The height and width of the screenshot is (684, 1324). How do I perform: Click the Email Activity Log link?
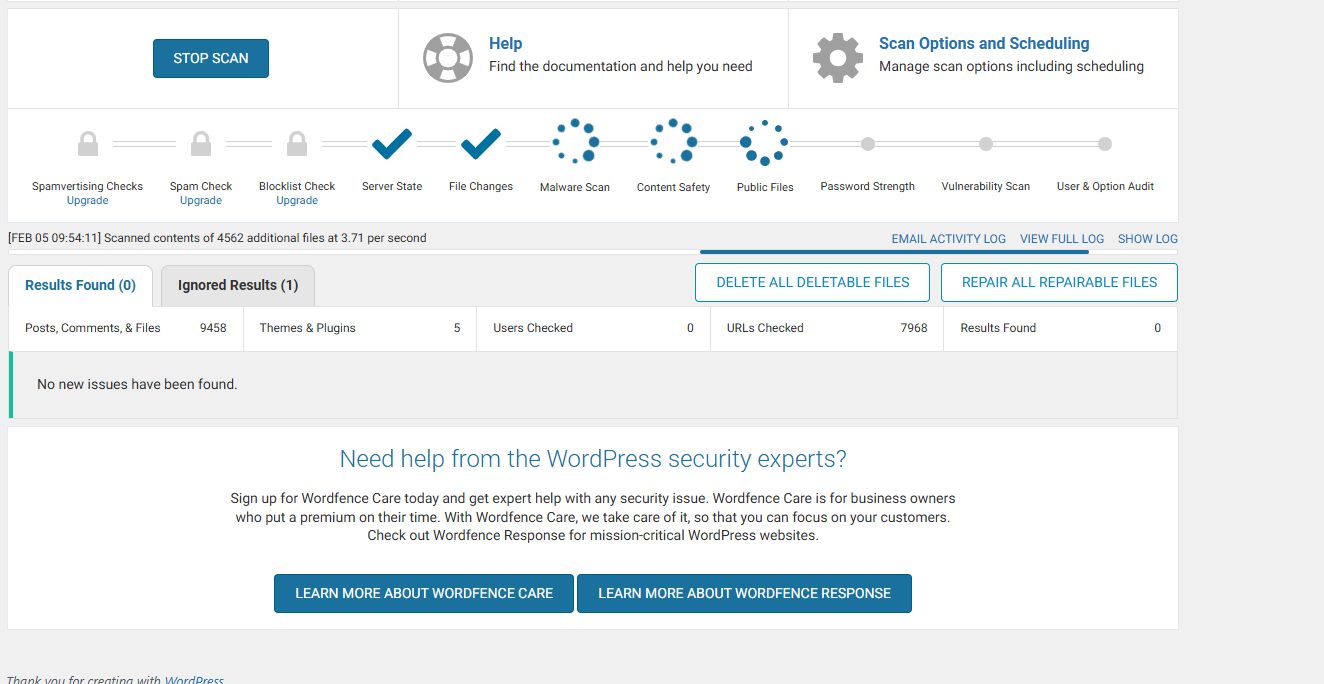point(948,239)
